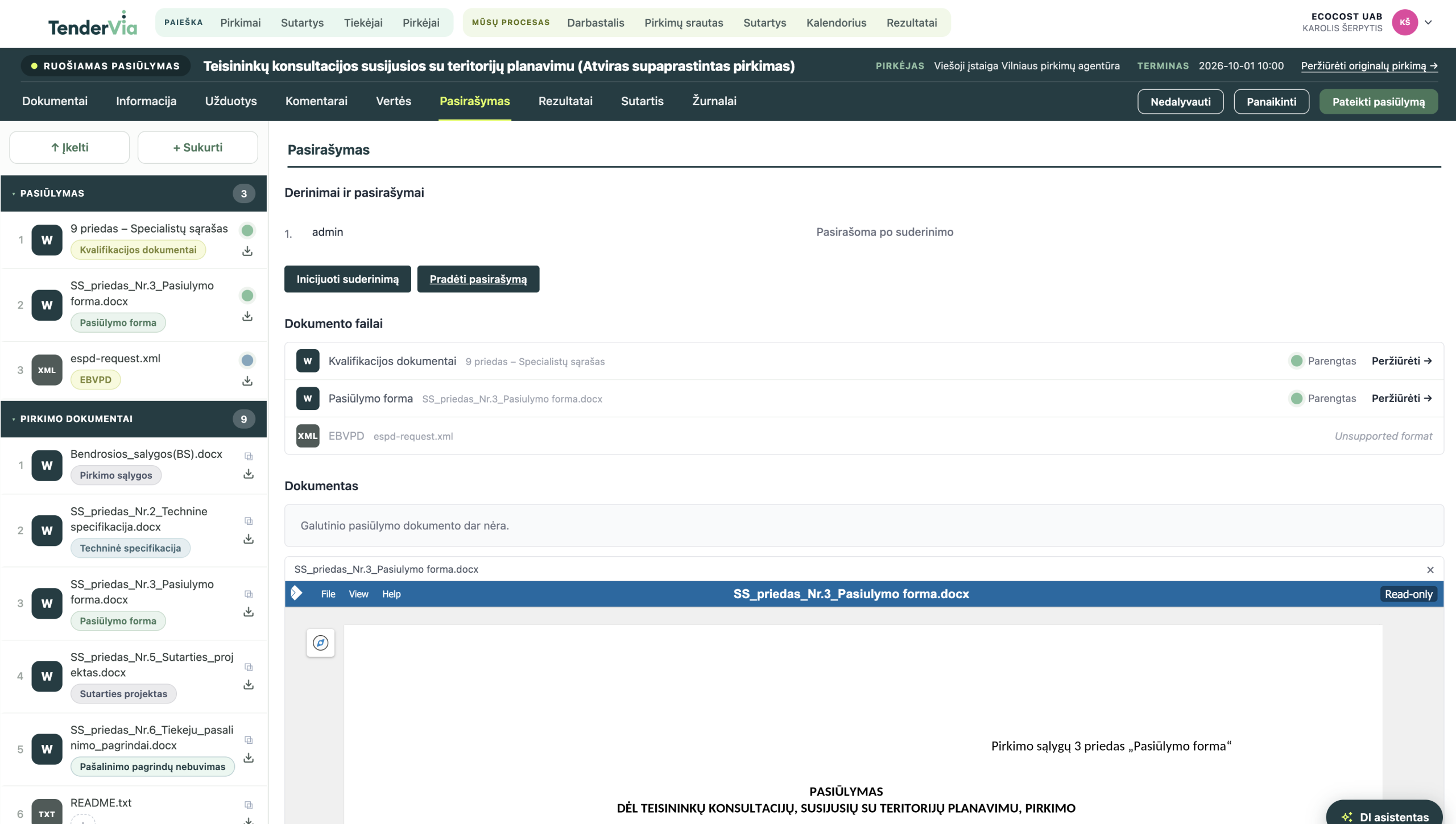Image resolution: width=1456 pixels, height=824 pixels.
Task: Toggle status dot of espd-request.xml
Action: pyautogui.click(x=247, y=360)
